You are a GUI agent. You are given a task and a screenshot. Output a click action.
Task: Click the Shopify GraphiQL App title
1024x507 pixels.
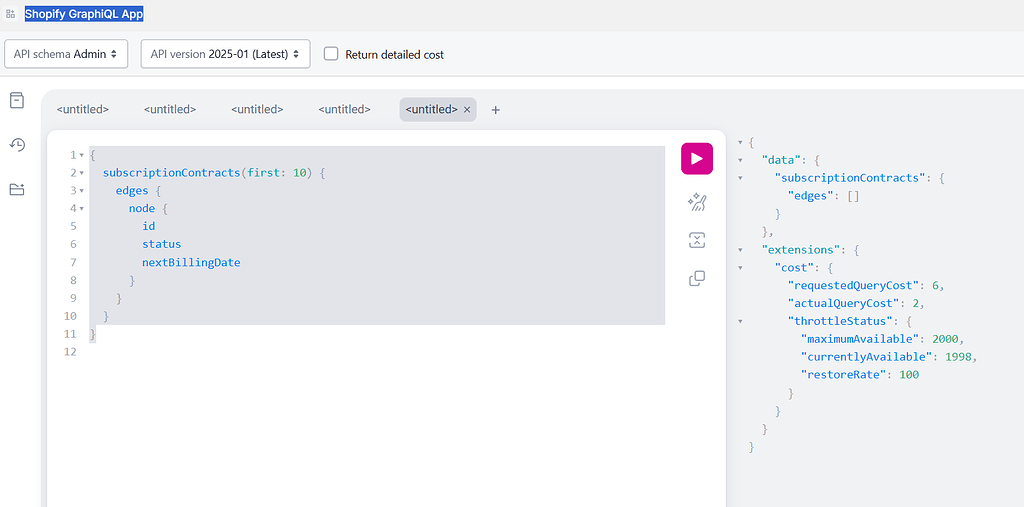pyautogui.click(x=84, y=14)
